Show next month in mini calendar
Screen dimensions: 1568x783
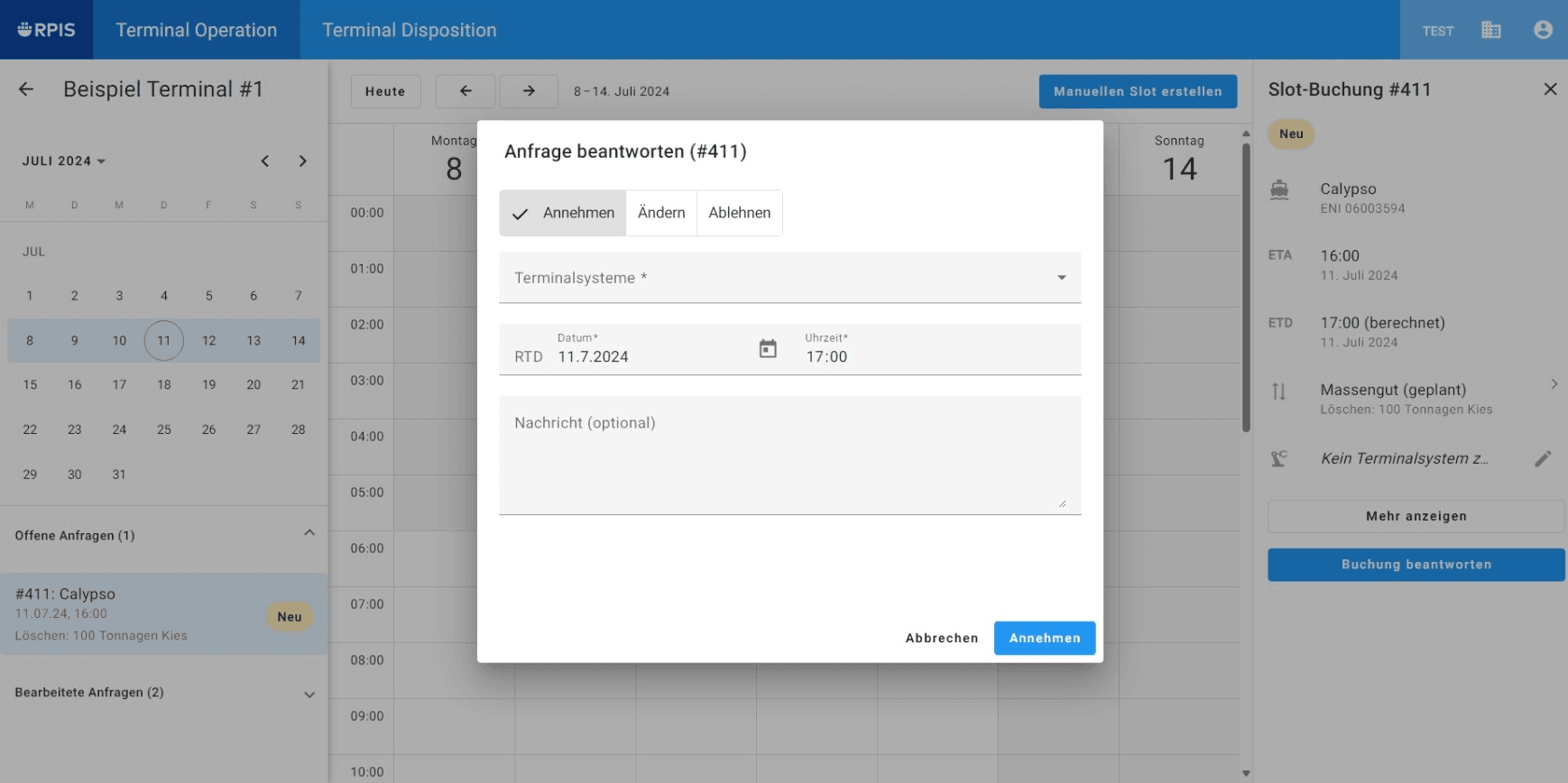tap(303, 161)
